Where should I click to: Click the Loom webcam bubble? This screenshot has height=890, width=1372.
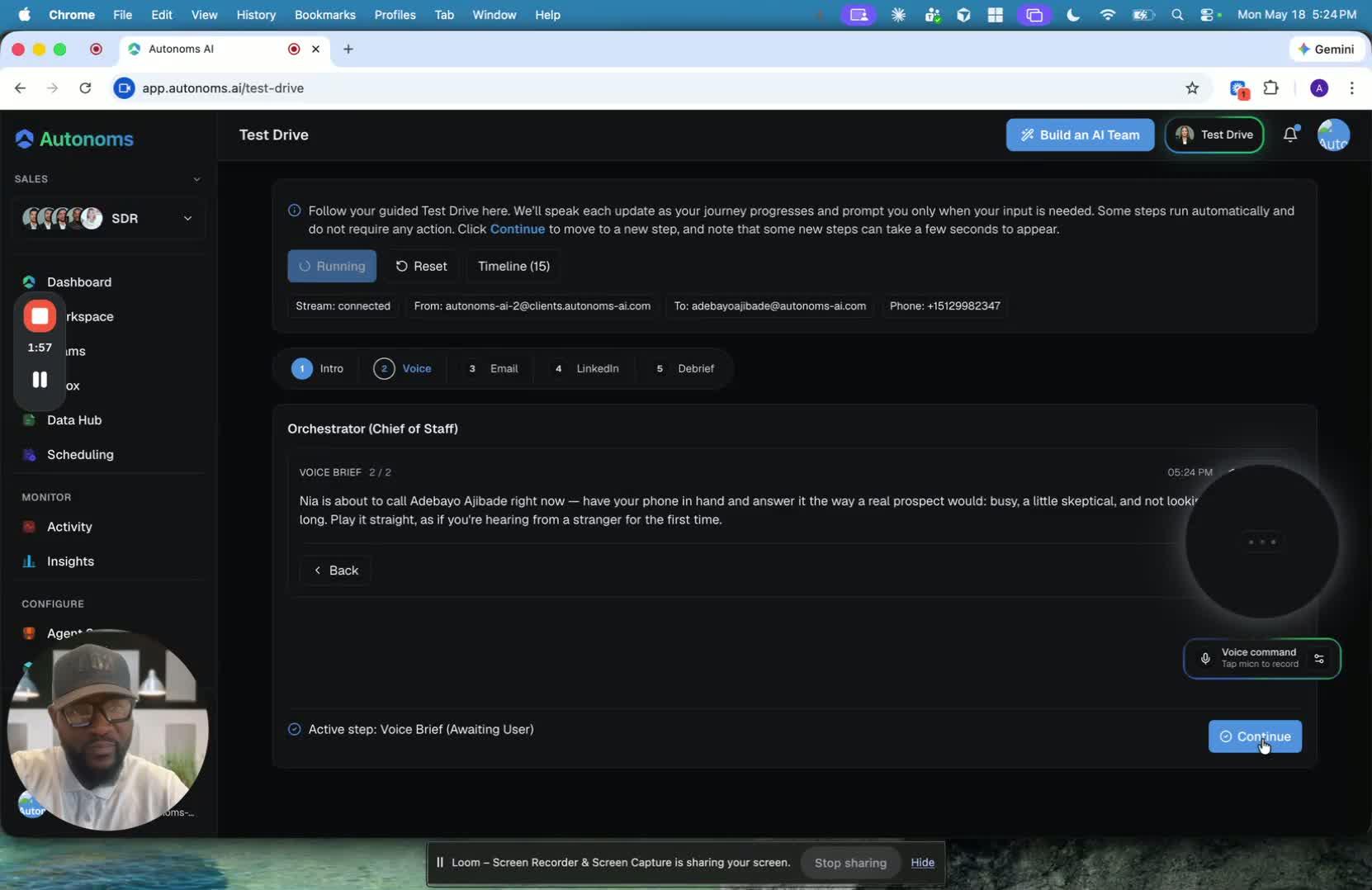pyautogui.click(x=107, y=730)
